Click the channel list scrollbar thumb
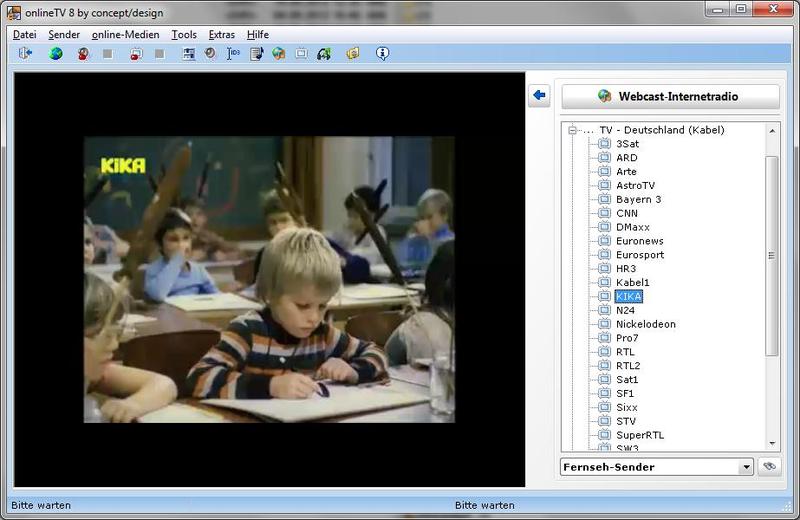Viewport: 800px width, 520px height. (x=772, y=256)
